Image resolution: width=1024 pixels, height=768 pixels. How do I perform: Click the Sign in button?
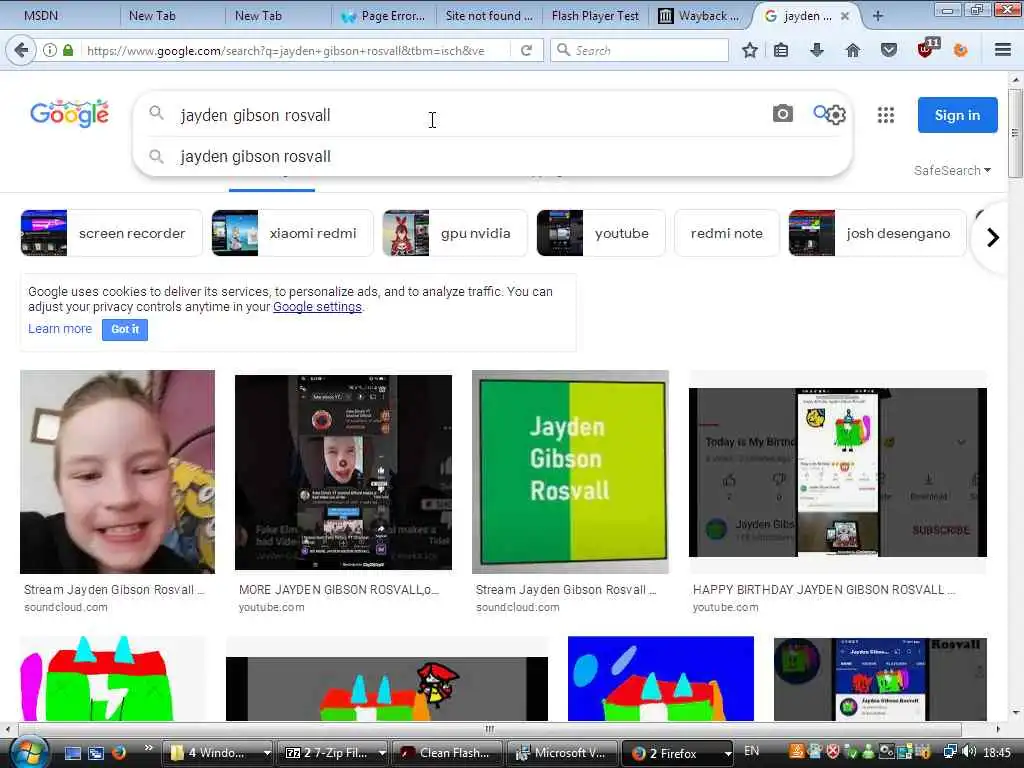(x=957, y=115)
